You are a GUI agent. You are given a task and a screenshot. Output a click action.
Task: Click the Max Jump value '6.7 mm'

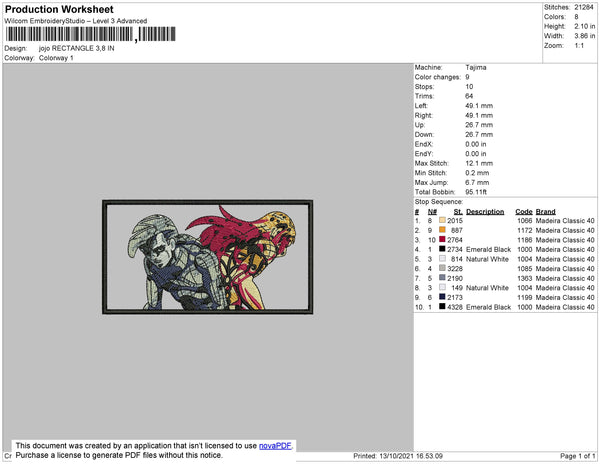tap(477, 182)
